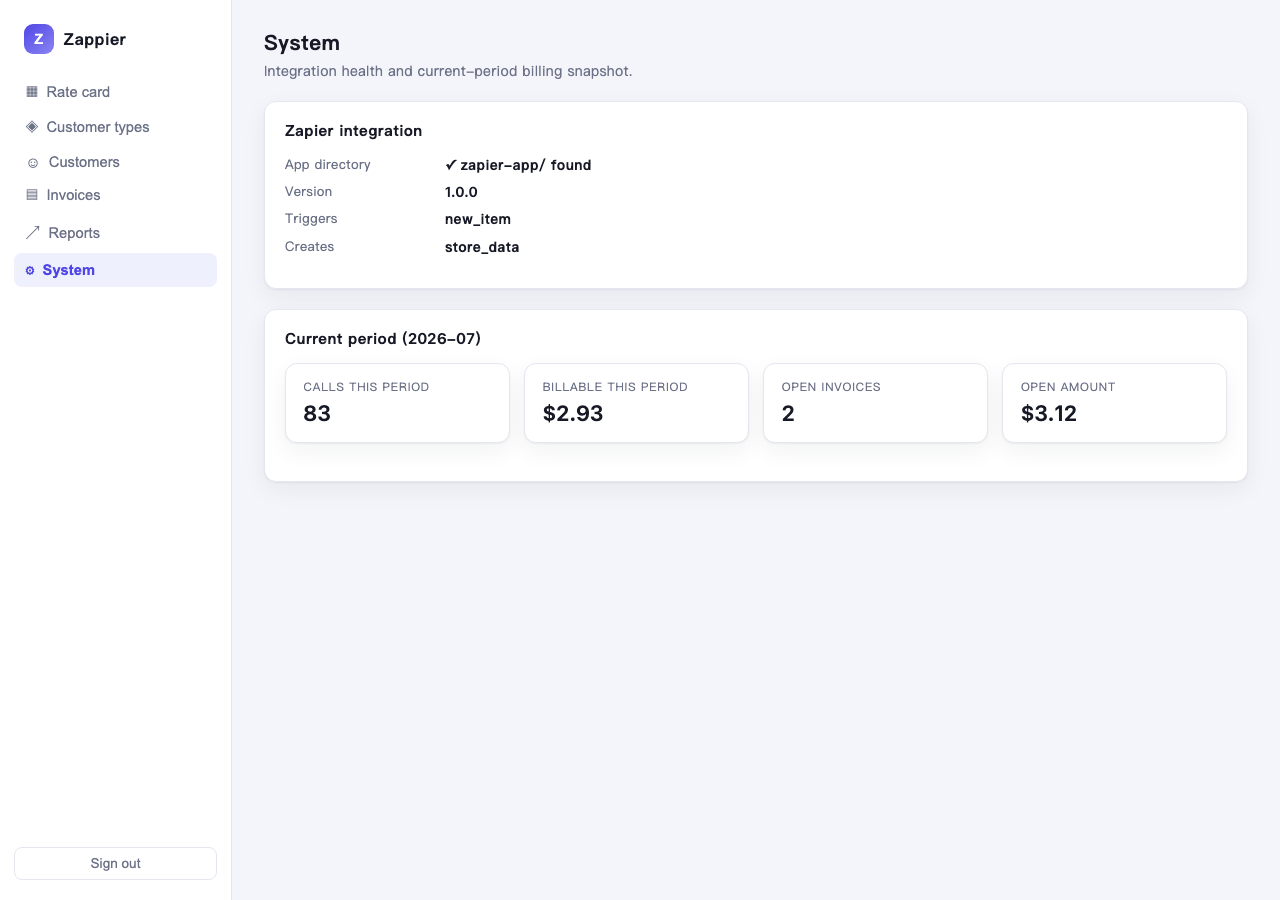Click the Calls this period card label
The height and width of the screenshot is (900, 1280).
[x=366, y=387]
